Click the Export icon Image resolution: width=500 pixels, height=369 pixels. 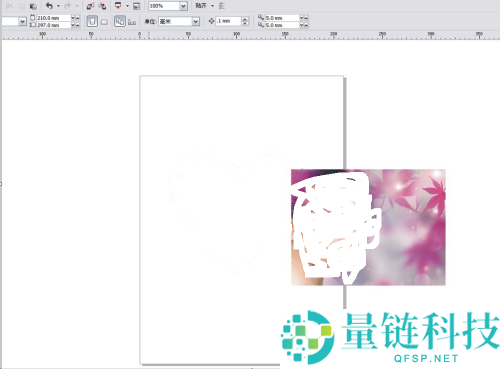coord(102,6)
